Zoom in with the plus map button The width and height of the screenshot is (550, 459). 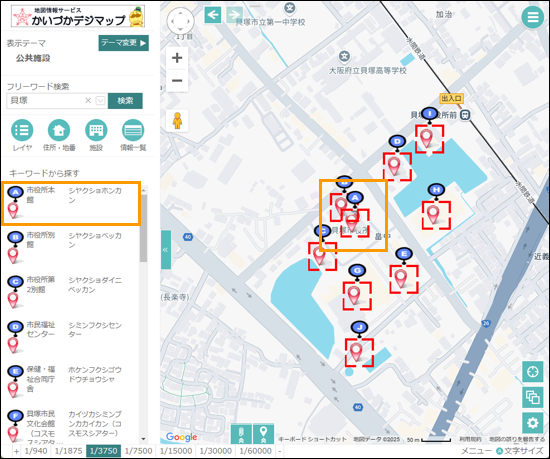pos(177,58)
